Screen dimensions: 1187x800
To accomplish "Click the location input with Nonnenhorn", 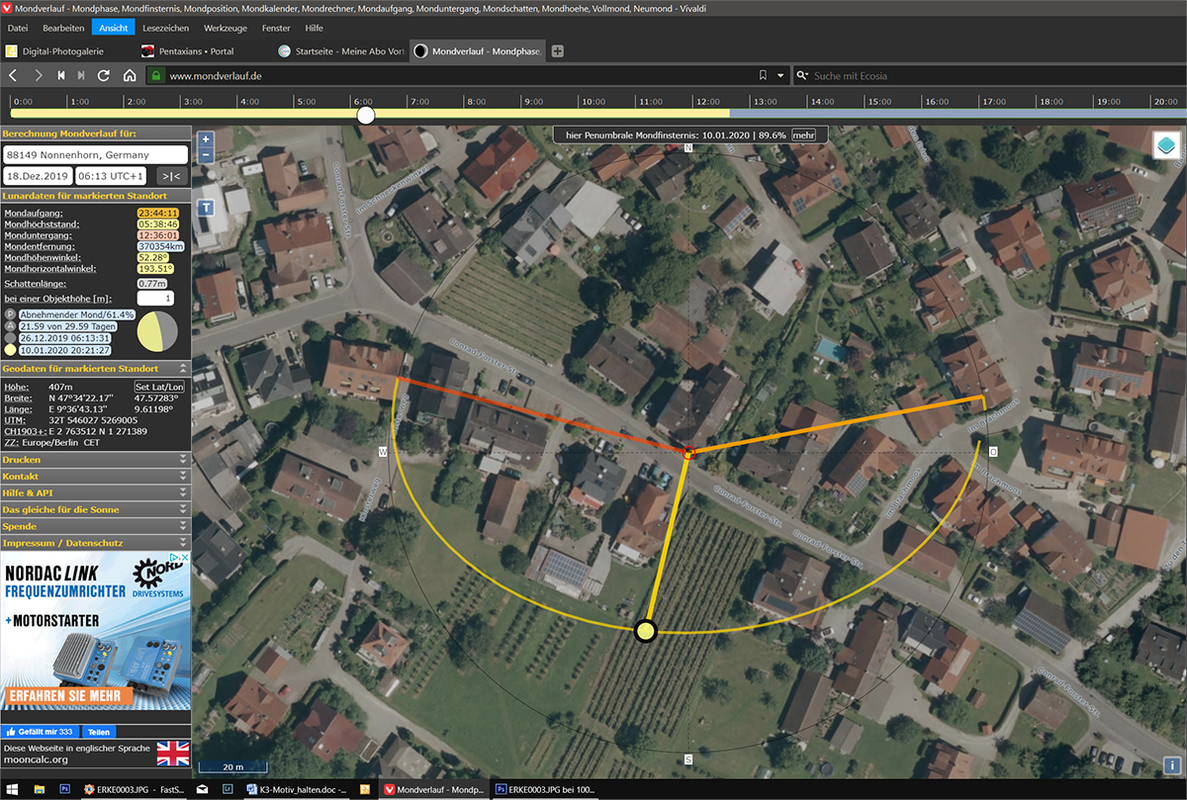I will [x=95, y=155].
